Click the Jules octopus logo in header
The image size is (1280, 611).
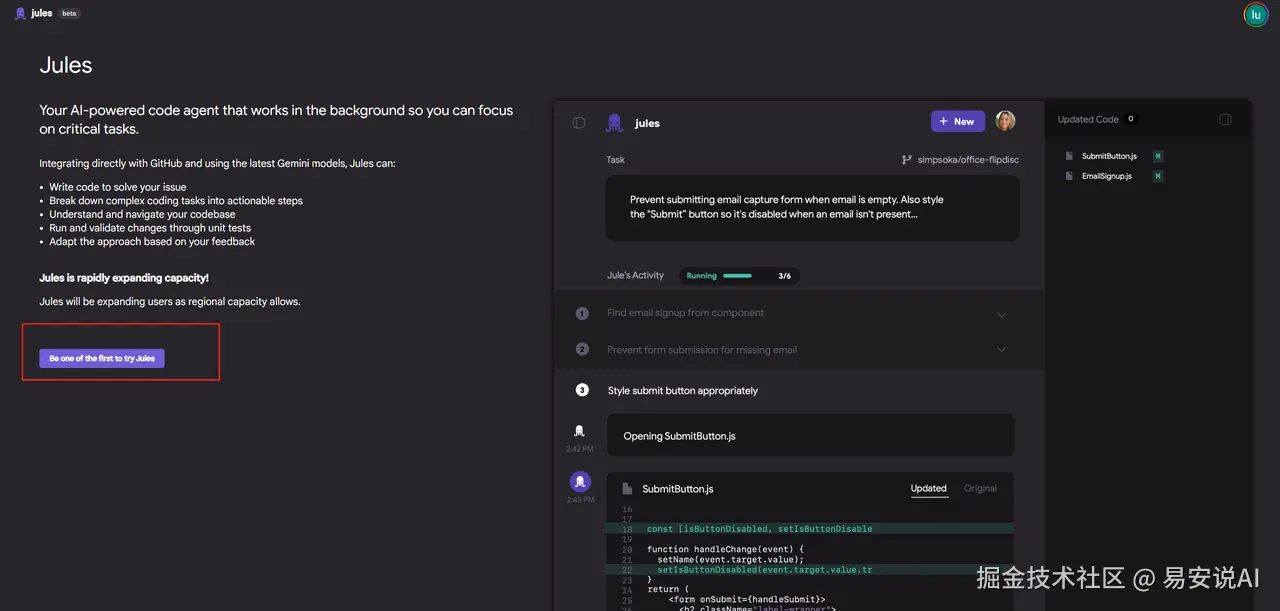(20, 14)
